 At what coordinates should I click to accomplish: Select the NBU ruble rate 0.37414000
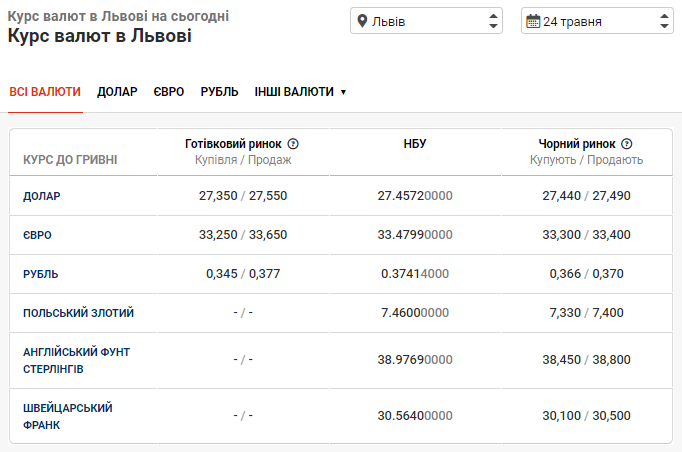pos(415,274)
